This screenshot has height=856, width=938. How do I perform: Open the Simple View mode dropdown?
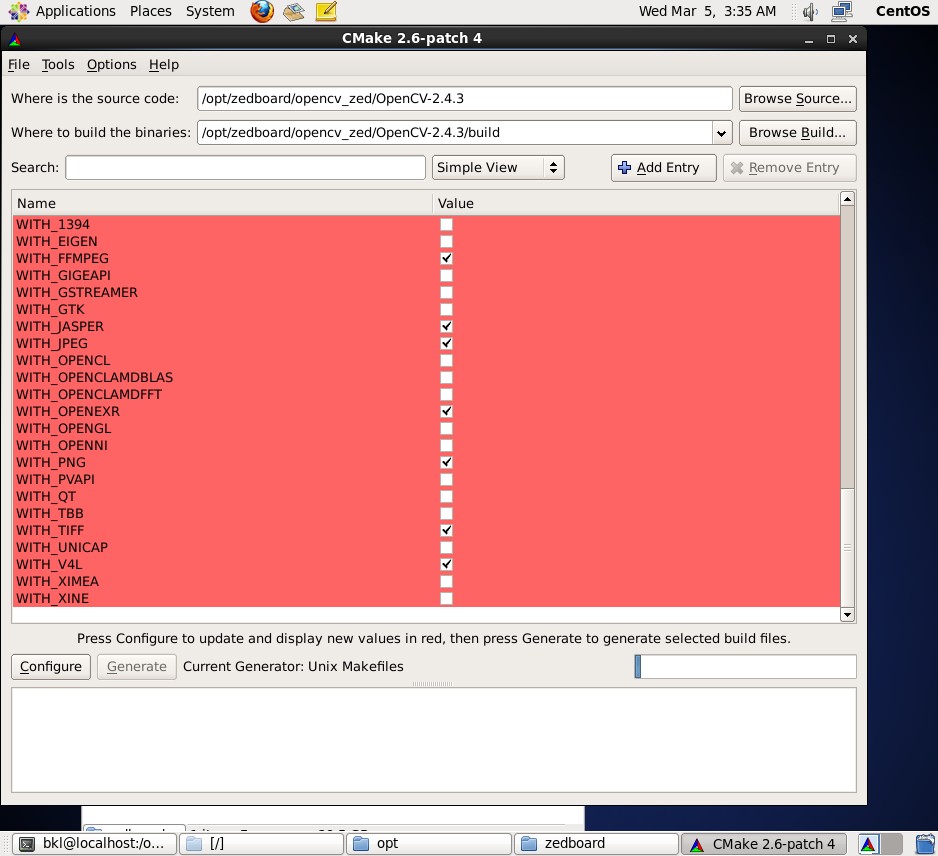(498, 167)
